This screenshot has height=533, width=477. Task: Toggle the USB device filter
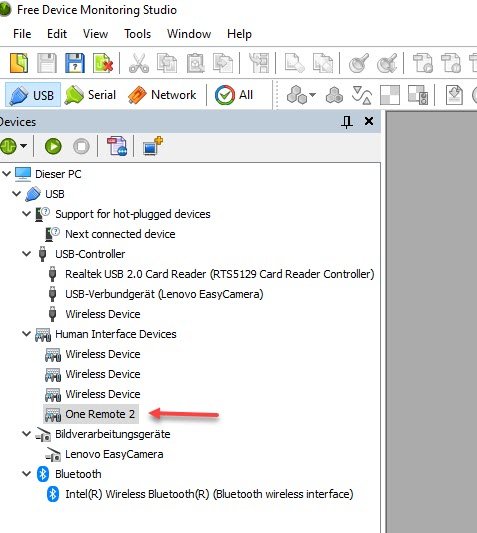pyautogui.click(x=33, y=95)
